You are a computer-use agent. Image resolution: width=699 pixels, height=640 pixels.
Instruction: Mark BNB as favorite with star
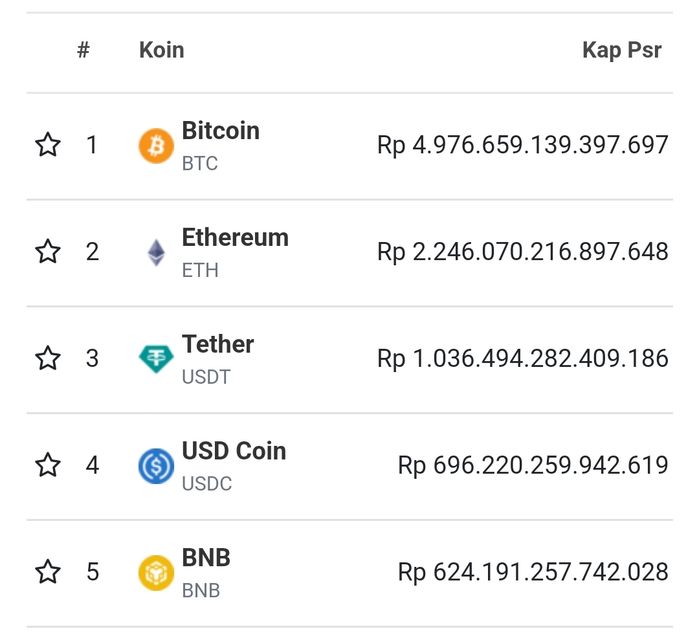click(48, 573)
